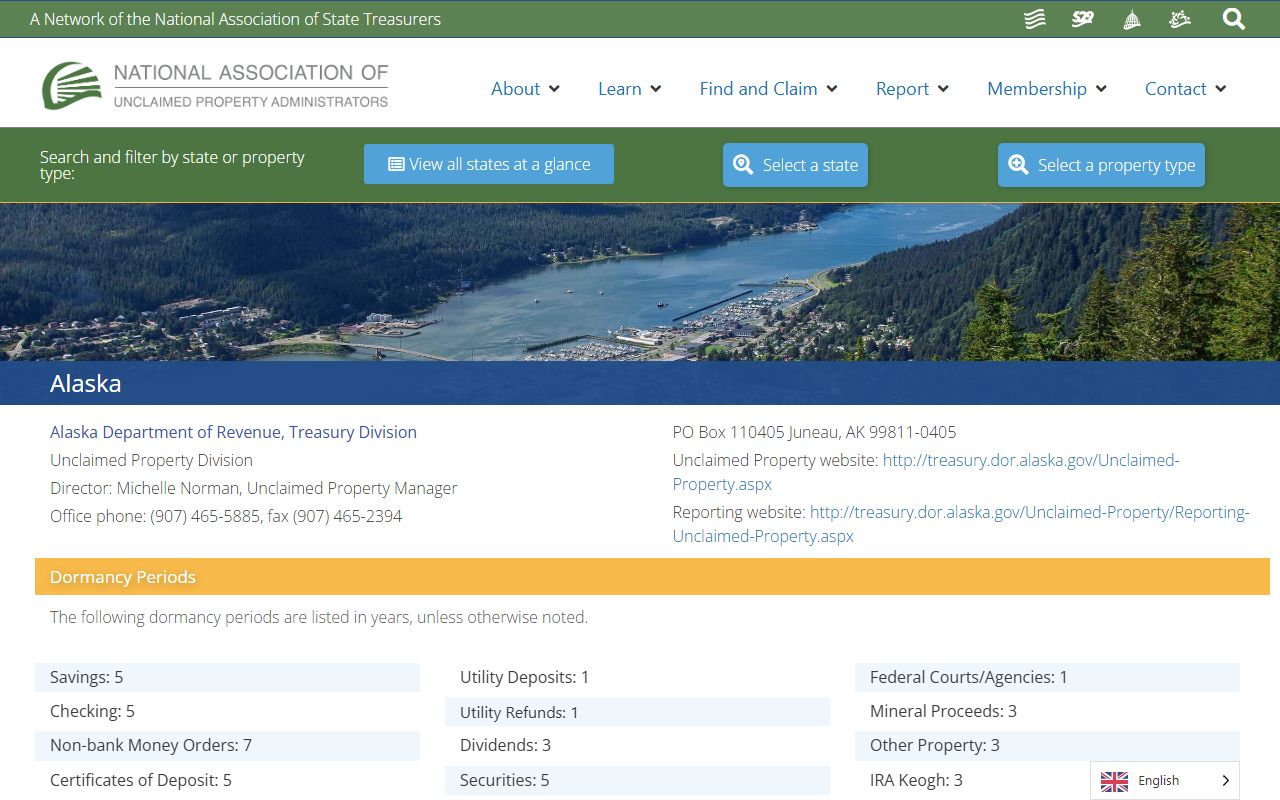This screenshot has width=1280, height=800.
Task: Click the dormancy periods explanatory note
Action: pyautogui.click(x=319, y=617)
